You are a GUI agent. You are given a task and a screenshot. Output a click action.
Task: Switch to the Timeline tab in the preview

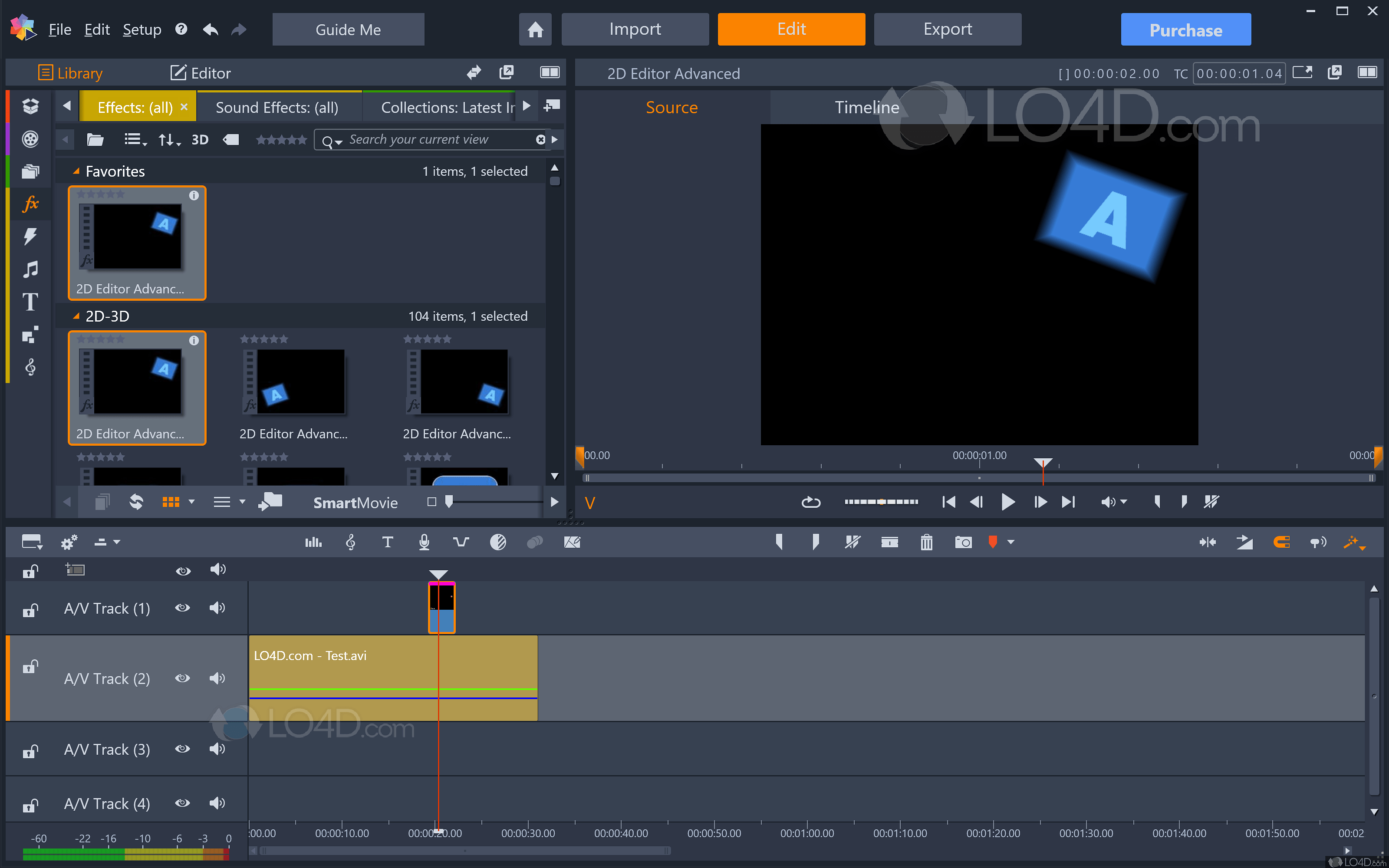pos(867,107)
